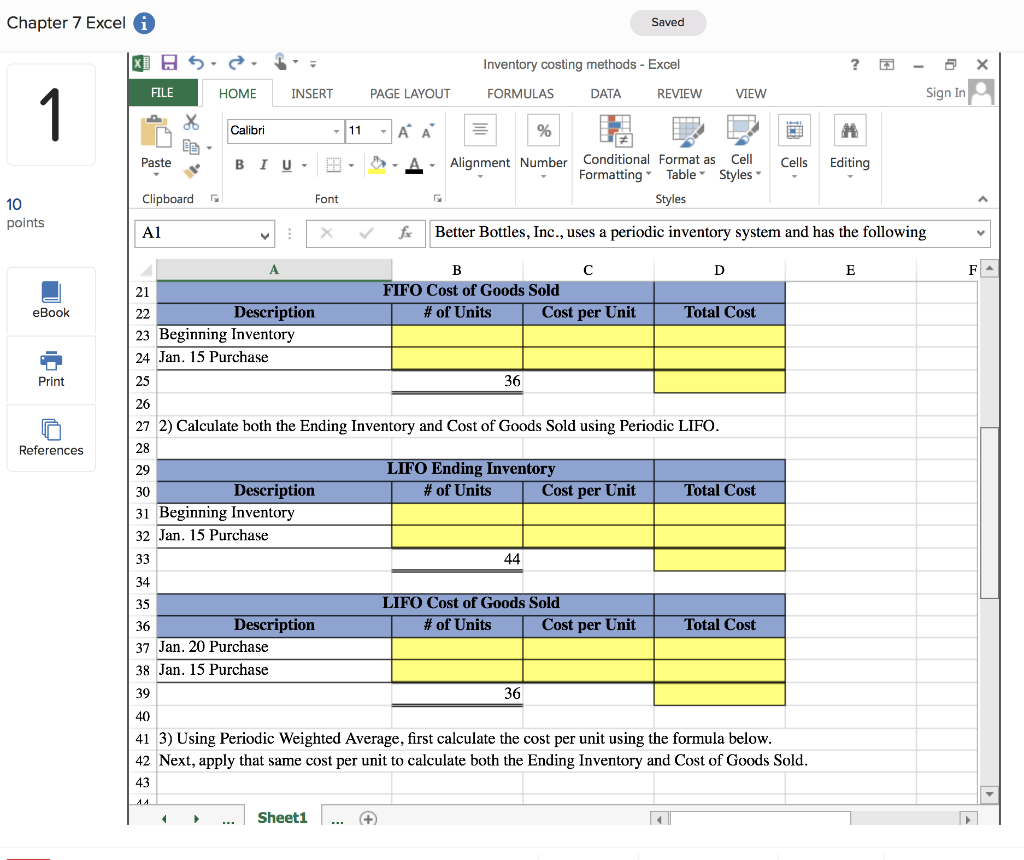Image resolution: width=1024 pixels, height=860 pixels.
Task: Click the Insert Function fx icon
Action: pos(406,233)
